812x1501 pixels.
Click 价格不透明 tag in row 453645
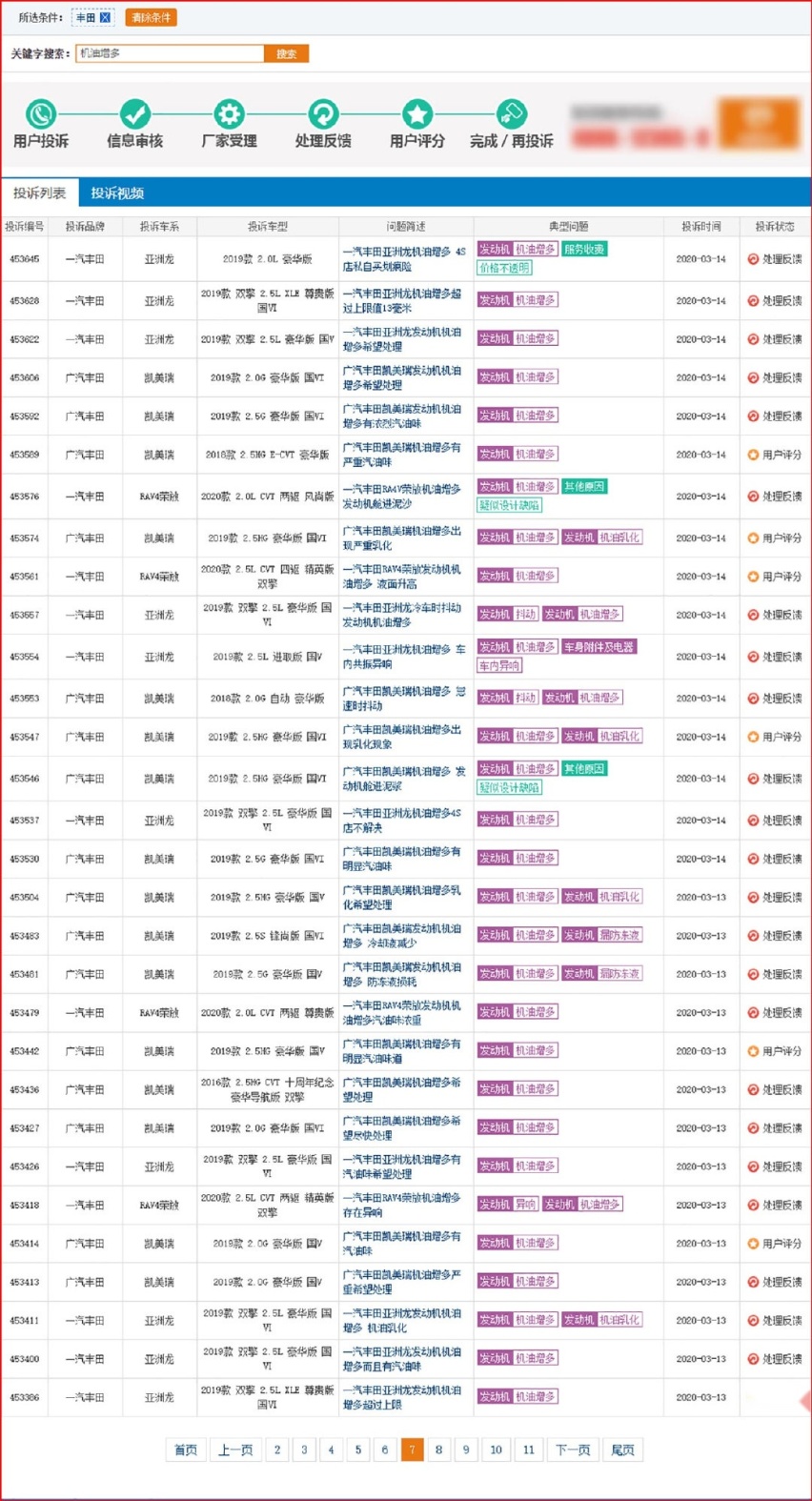point(505,269)
